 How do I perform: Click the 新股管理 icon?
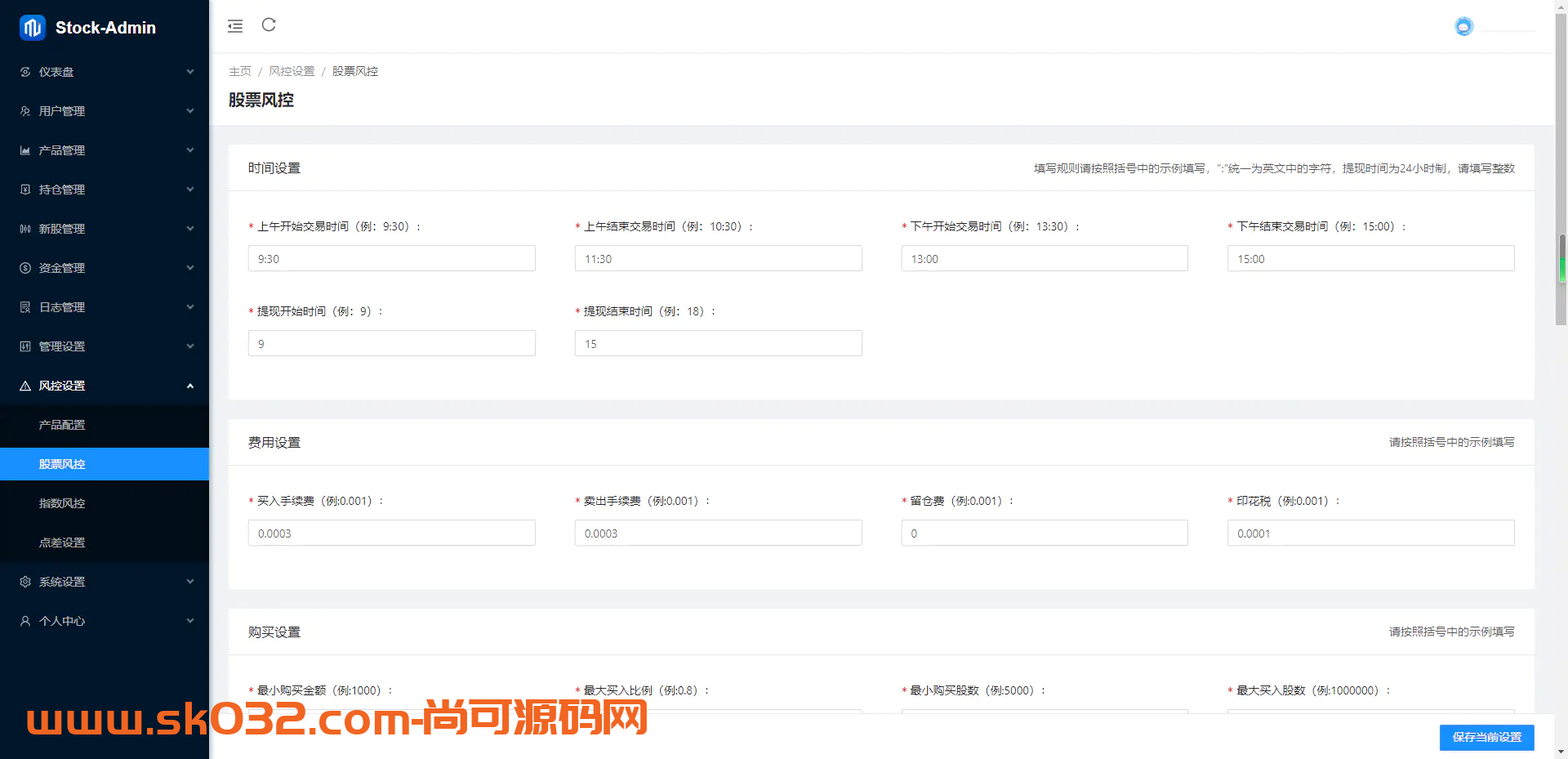click(x=25, y=229)
